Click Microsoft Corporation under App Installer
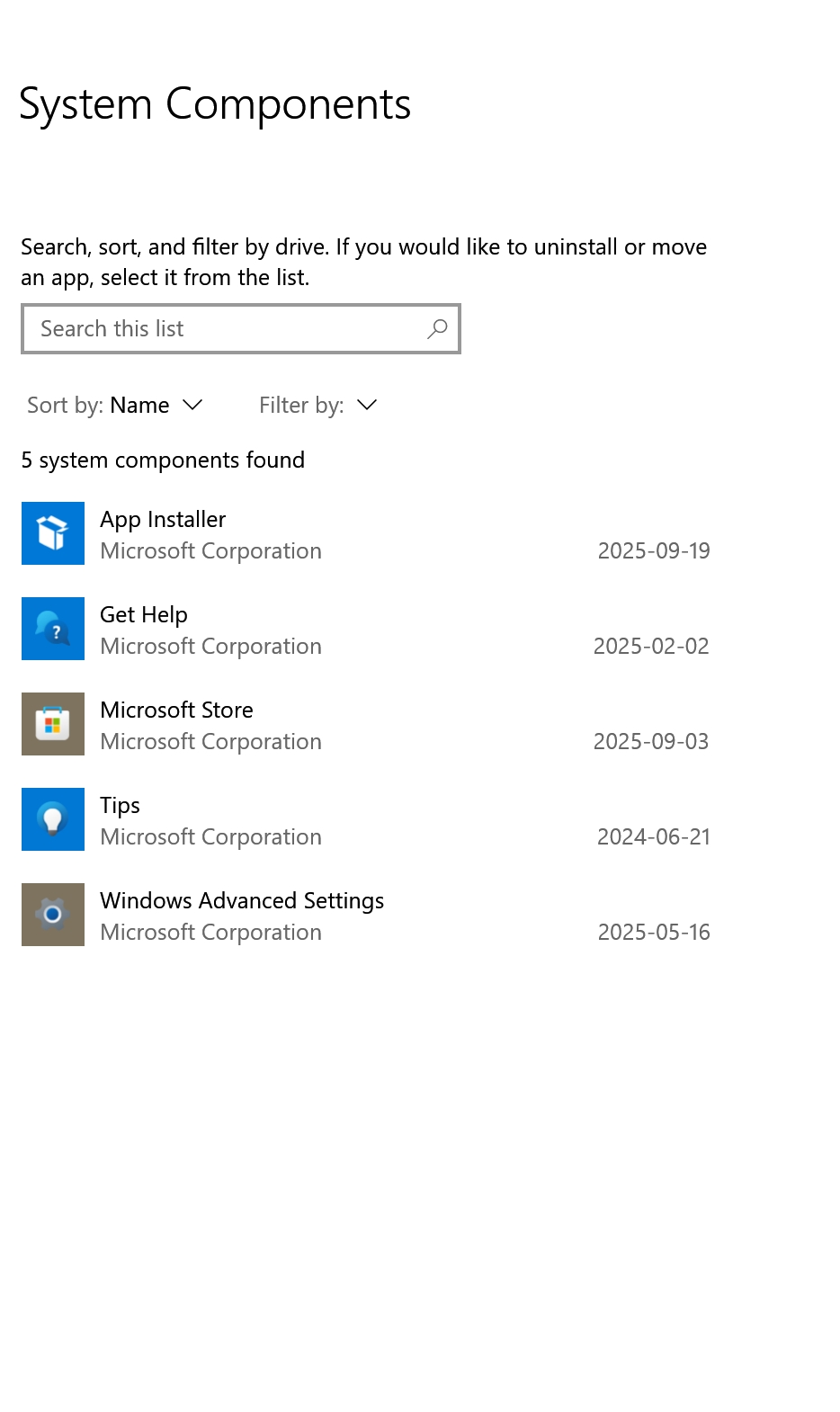The height and width of the screenshot is (1412, 840). tap(210, 551)
